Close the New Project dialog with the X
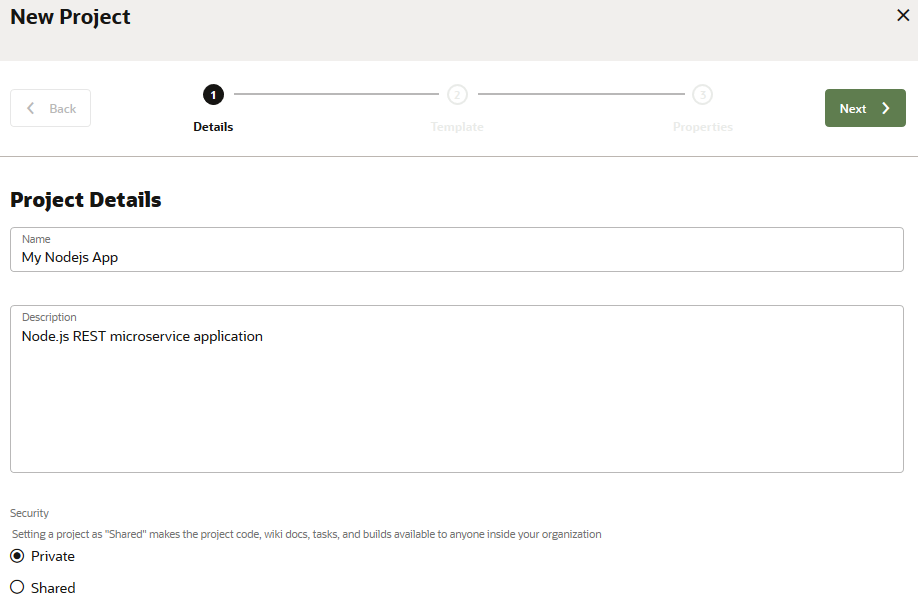Viewport: 918px width, 606px height. 903,16
